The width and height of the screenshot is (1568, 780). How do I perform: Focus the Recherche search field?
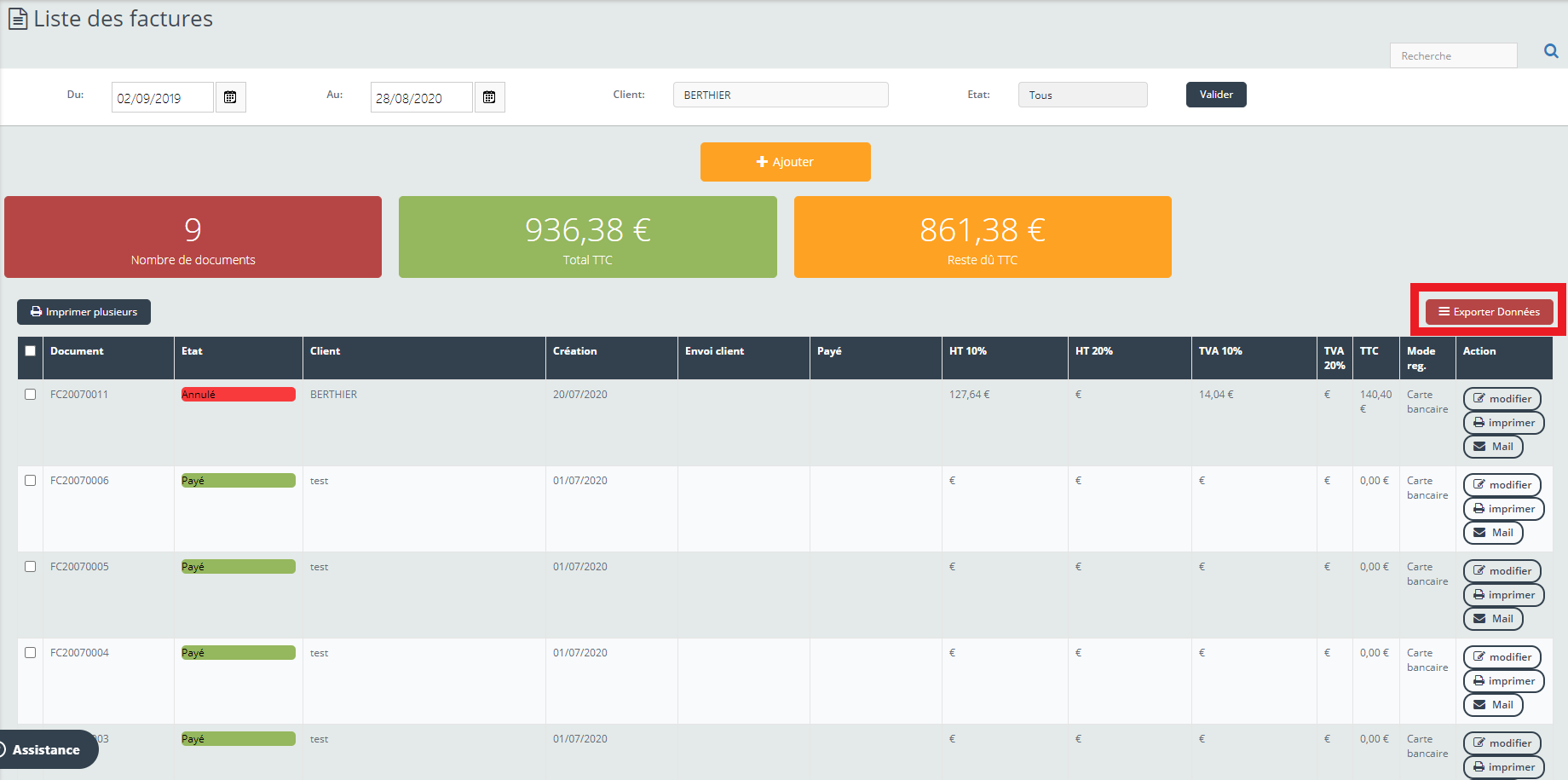[1452, 56]
